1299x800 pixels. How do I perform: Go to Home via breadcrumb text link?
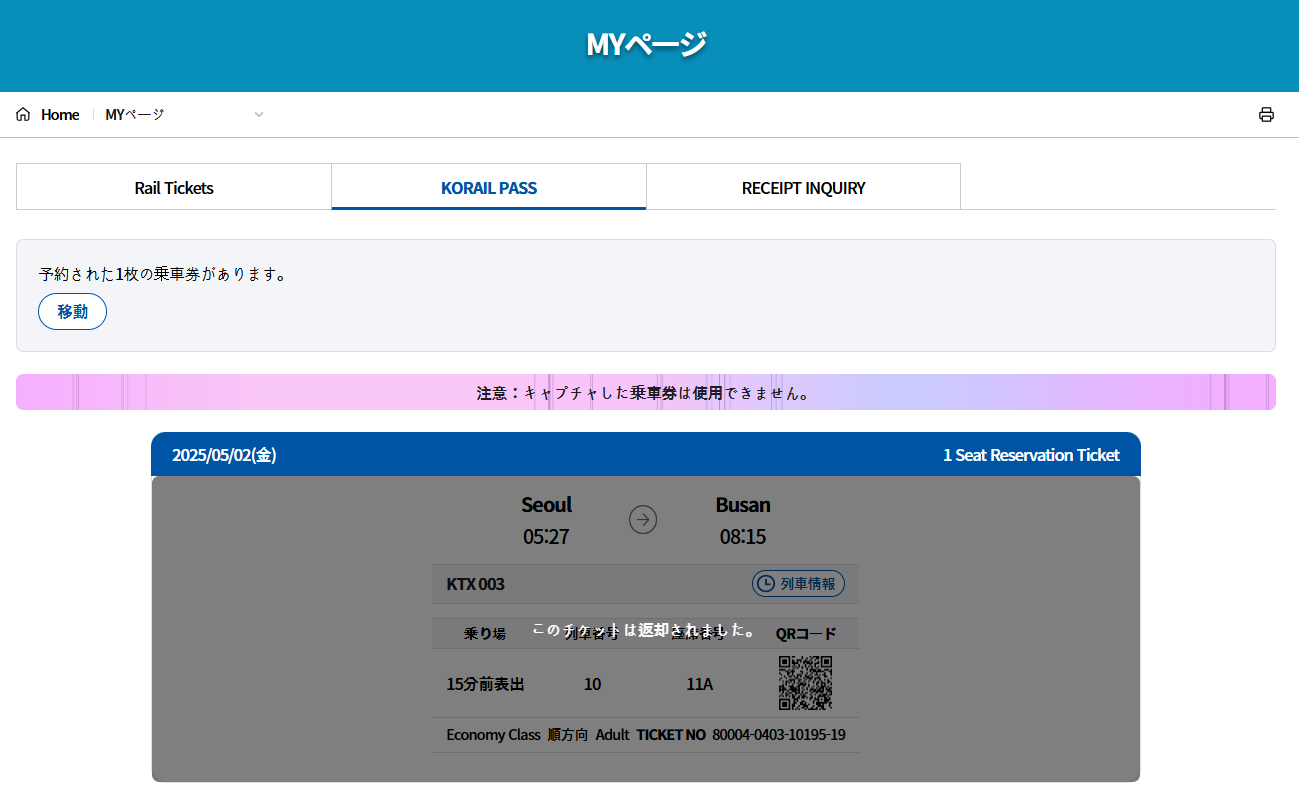[x=60, y=115]
